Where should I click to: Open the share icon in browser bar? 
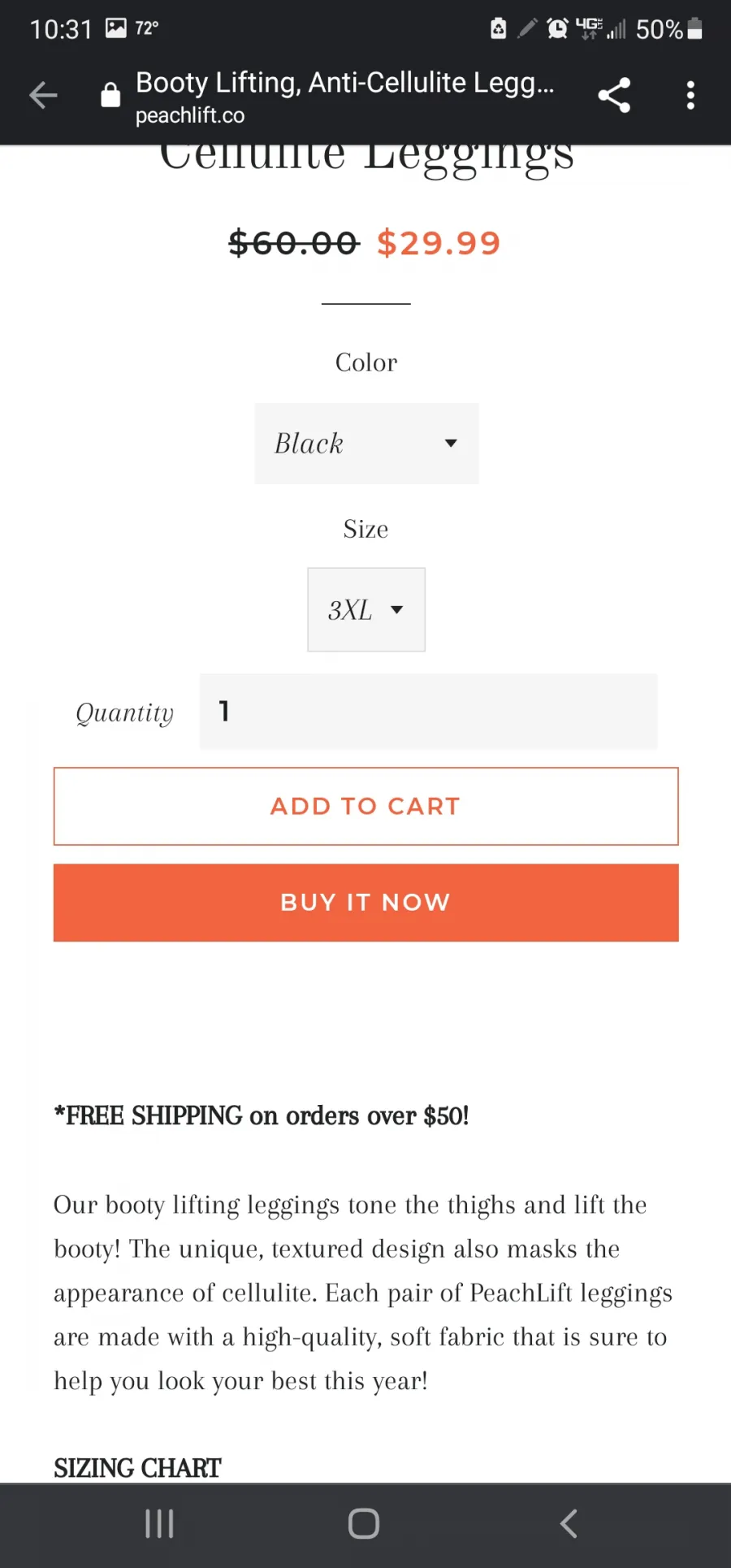614,95
